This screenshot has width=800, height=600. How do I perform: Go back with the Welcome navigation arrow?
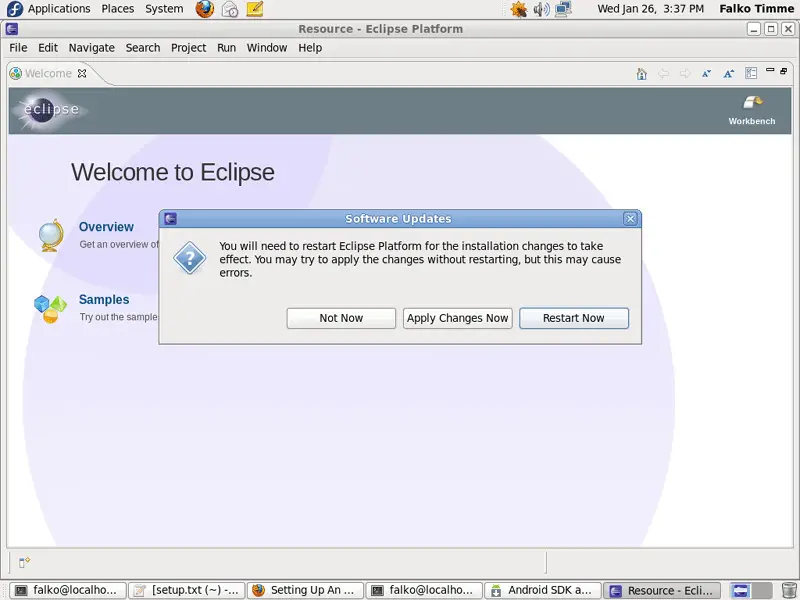click(663, 74)
